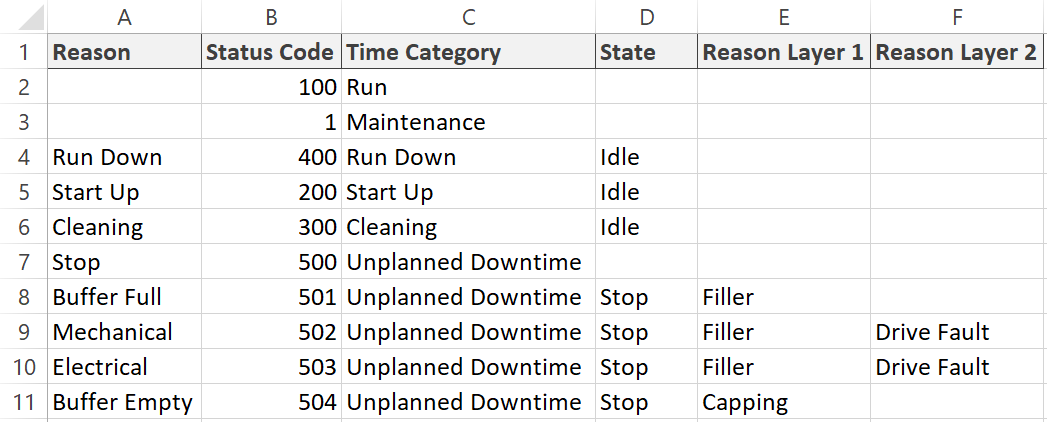Select the Buffer Full cell

(124, 296)
